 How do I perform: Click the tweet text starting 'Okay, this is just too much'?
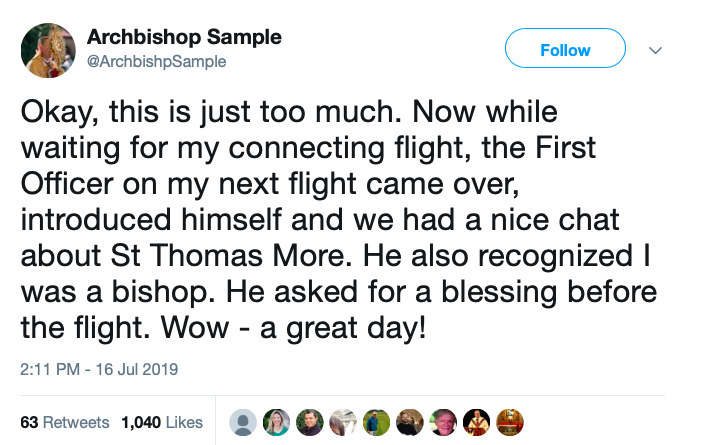pos(338,220)
